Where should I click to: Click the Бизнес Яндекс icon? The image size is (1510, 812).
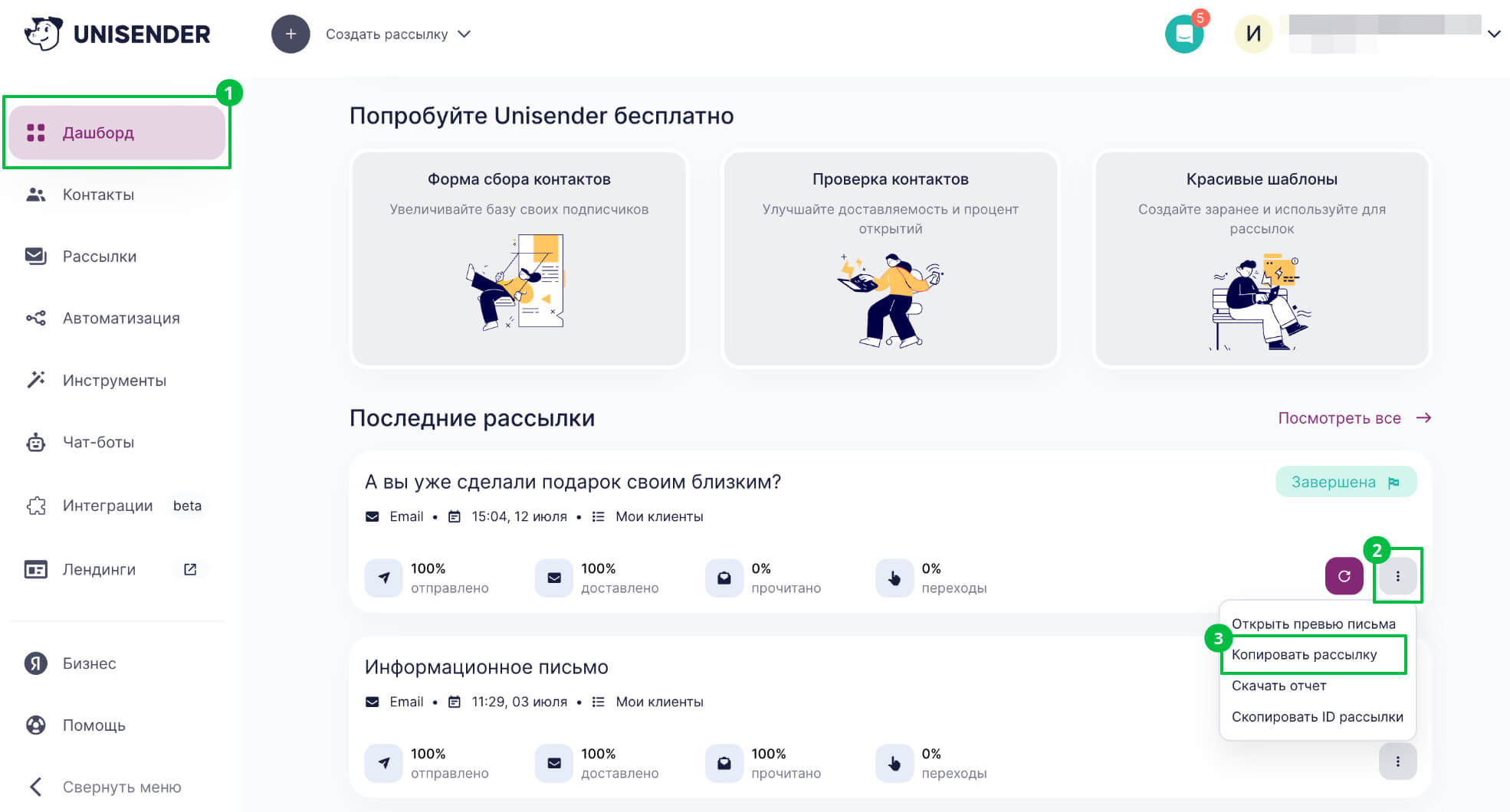click(x=36, y=663)
